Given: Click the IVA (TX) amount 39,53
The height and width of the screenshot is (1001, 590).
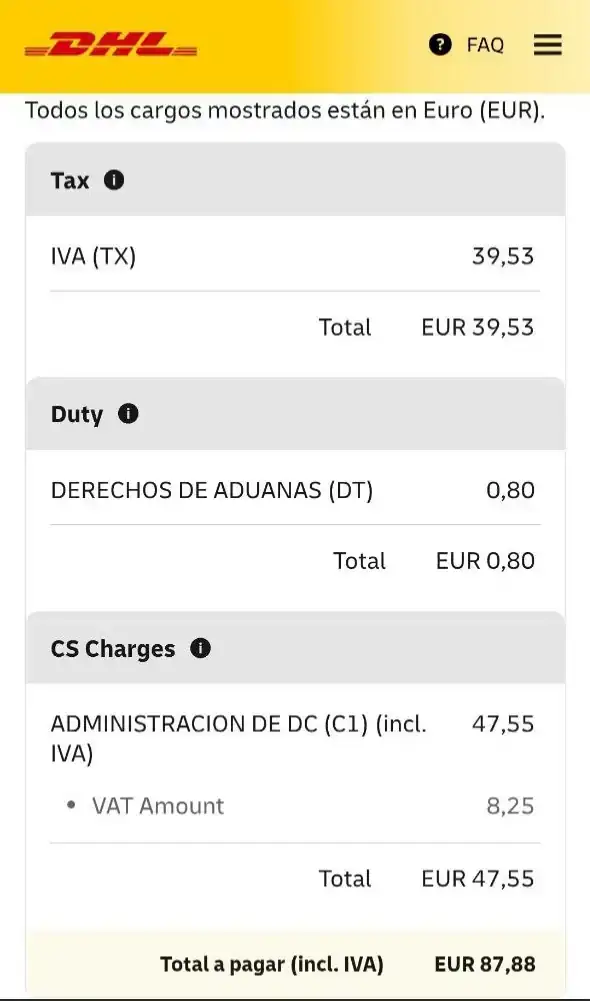Looking at the screenshot, I should [503, 257].
